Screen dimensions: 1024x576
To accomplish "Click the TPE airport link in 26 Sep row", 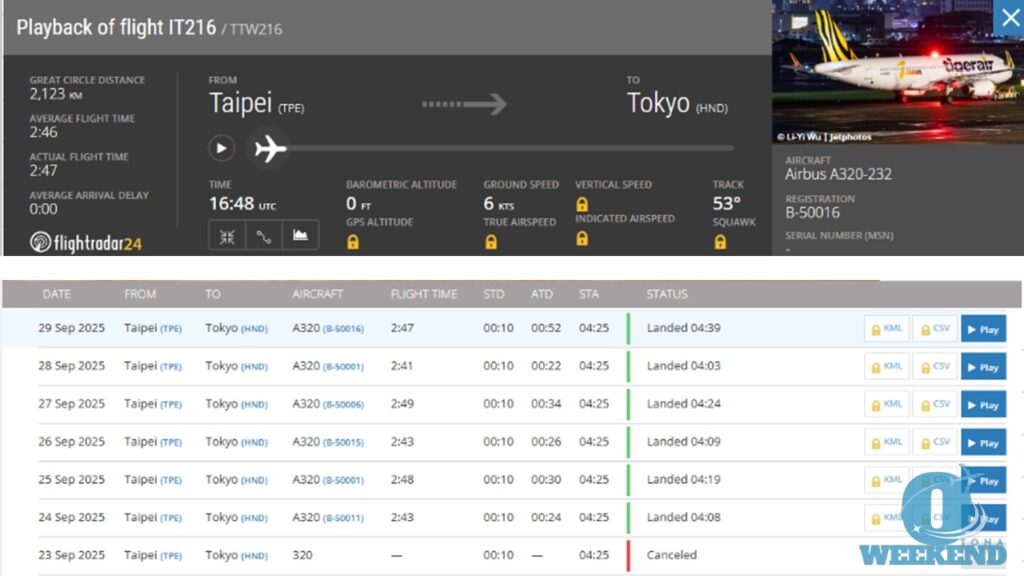I will (x=171, y=442).
